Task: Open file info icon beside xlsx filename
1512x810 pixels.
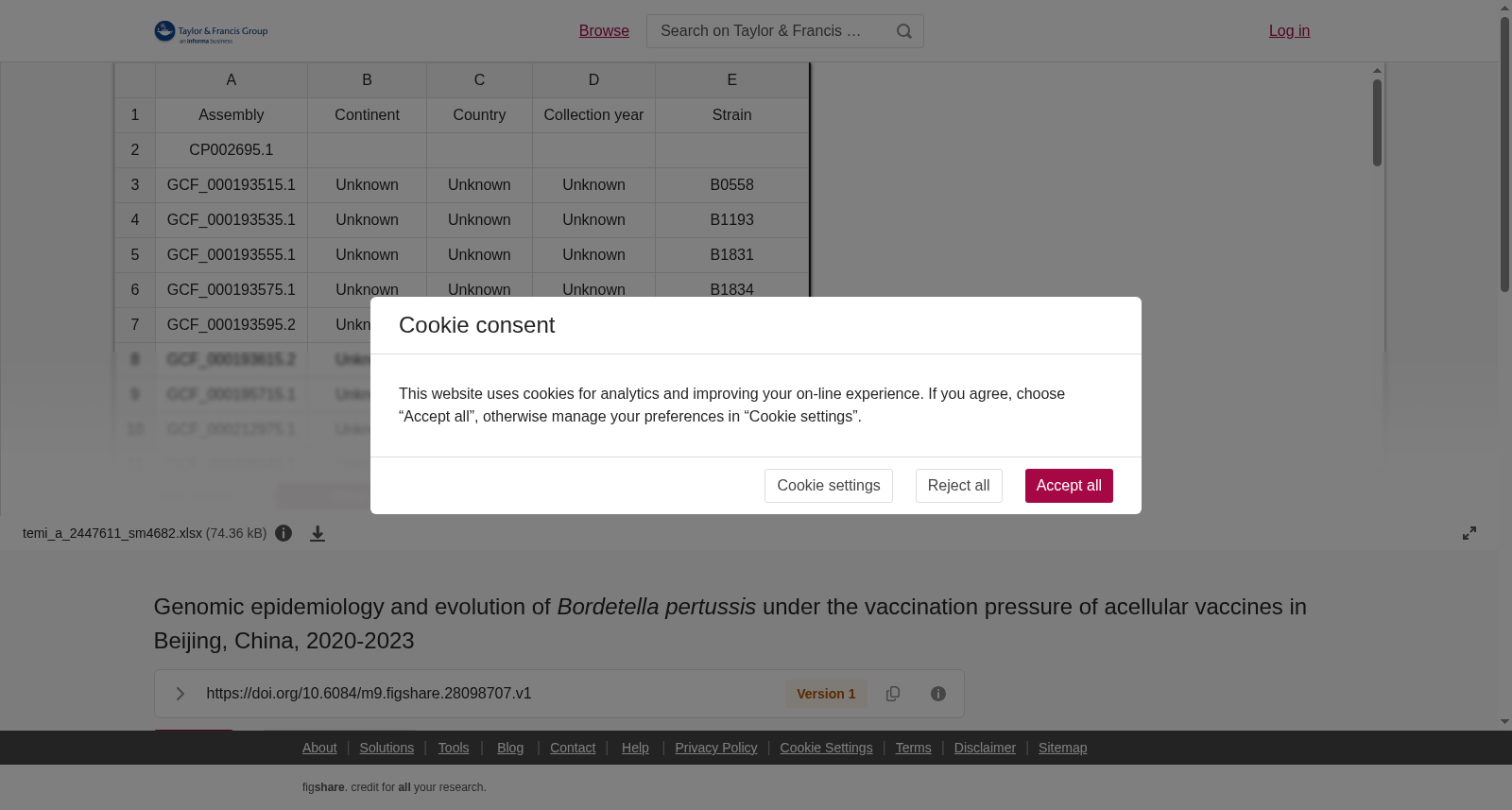Action: coord(283,533)
